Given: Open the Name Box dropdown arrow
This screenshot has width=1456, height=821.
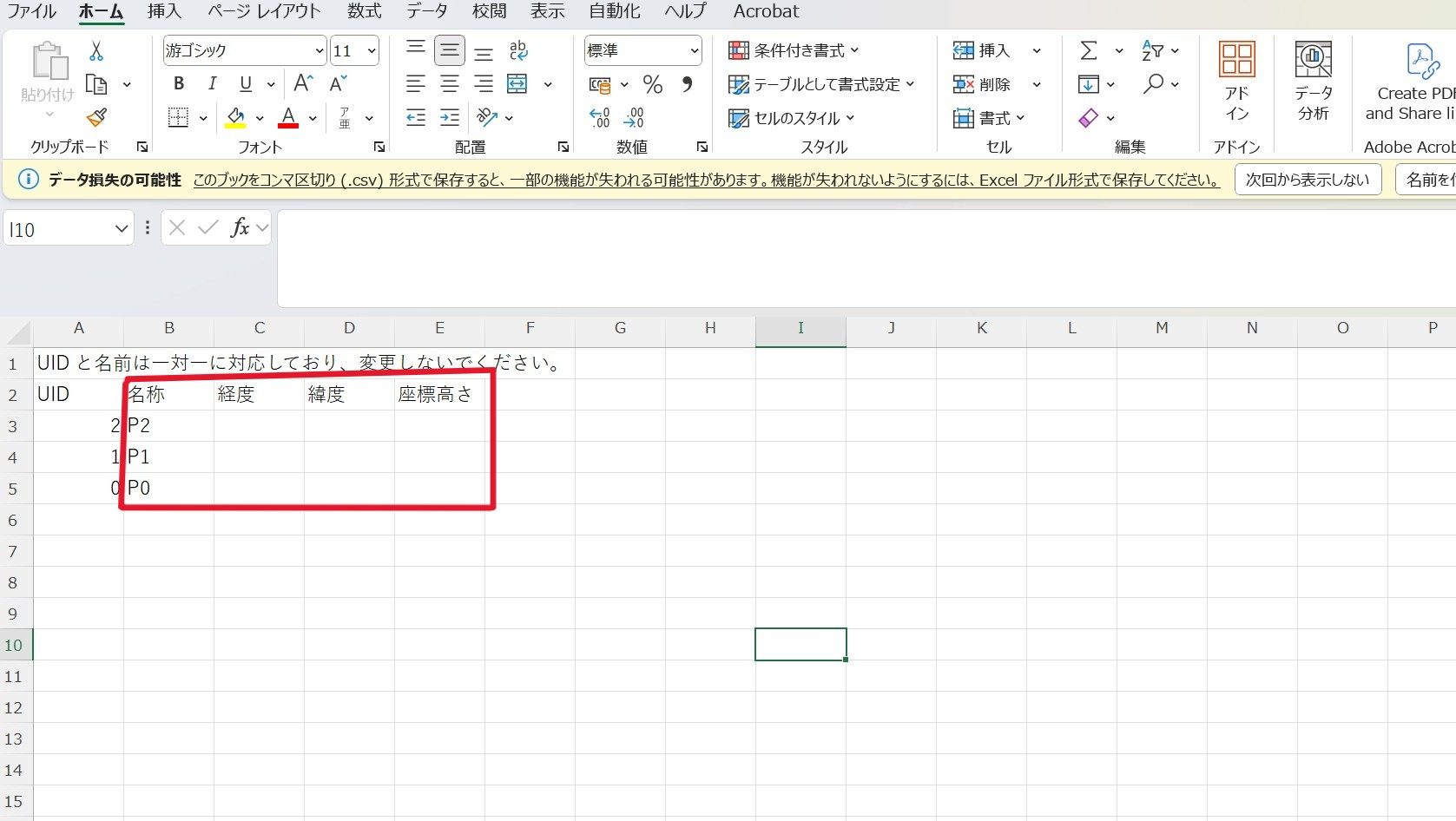Looking at the screenshot, I should tap(121, 229).
